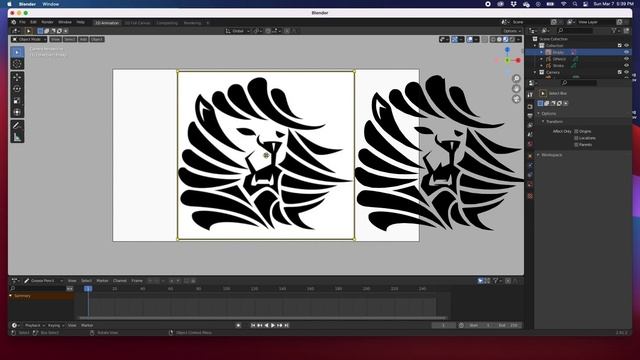
Task: Click the Summary channel row in the dopesheet
Action: [41, 296]
